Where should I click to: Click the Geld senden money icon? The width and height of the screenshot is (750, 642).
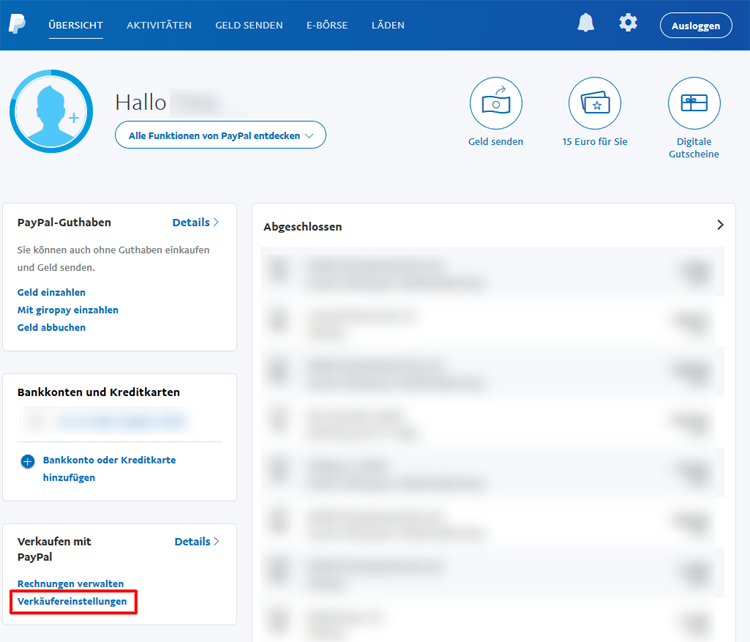coord(496,103)
